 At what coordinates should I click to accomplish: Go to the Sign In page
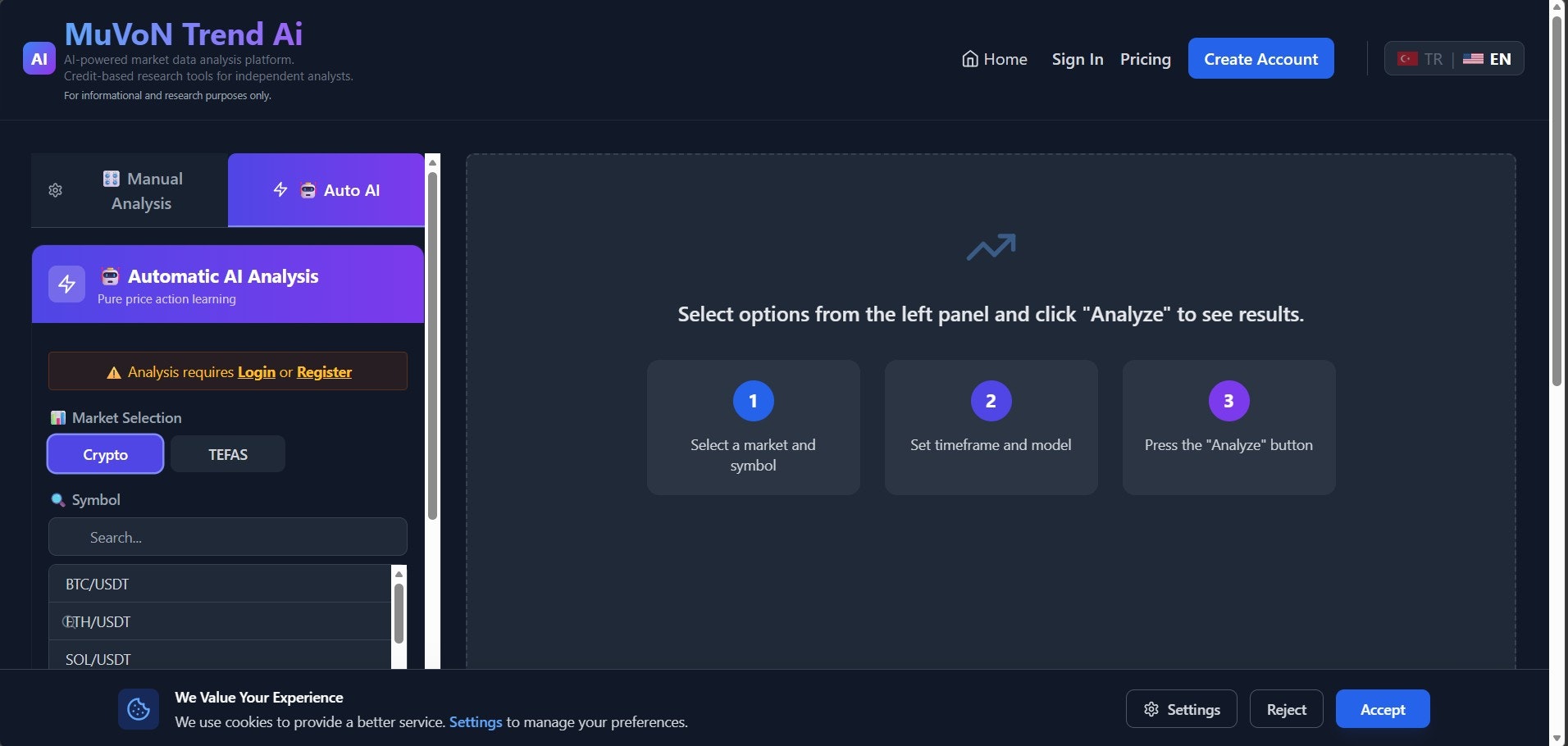pos(1078,59)
